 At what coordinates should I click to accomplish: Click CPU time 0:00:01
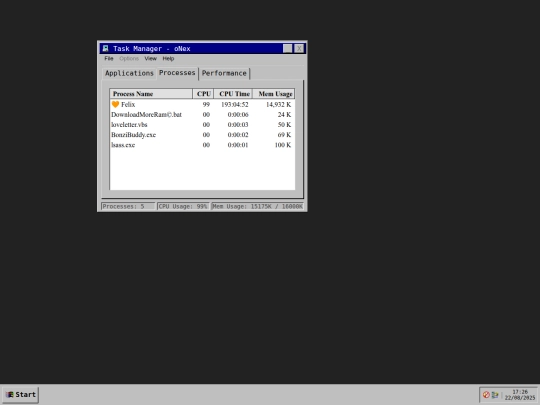pyautogui.click(x=238, y=145)
